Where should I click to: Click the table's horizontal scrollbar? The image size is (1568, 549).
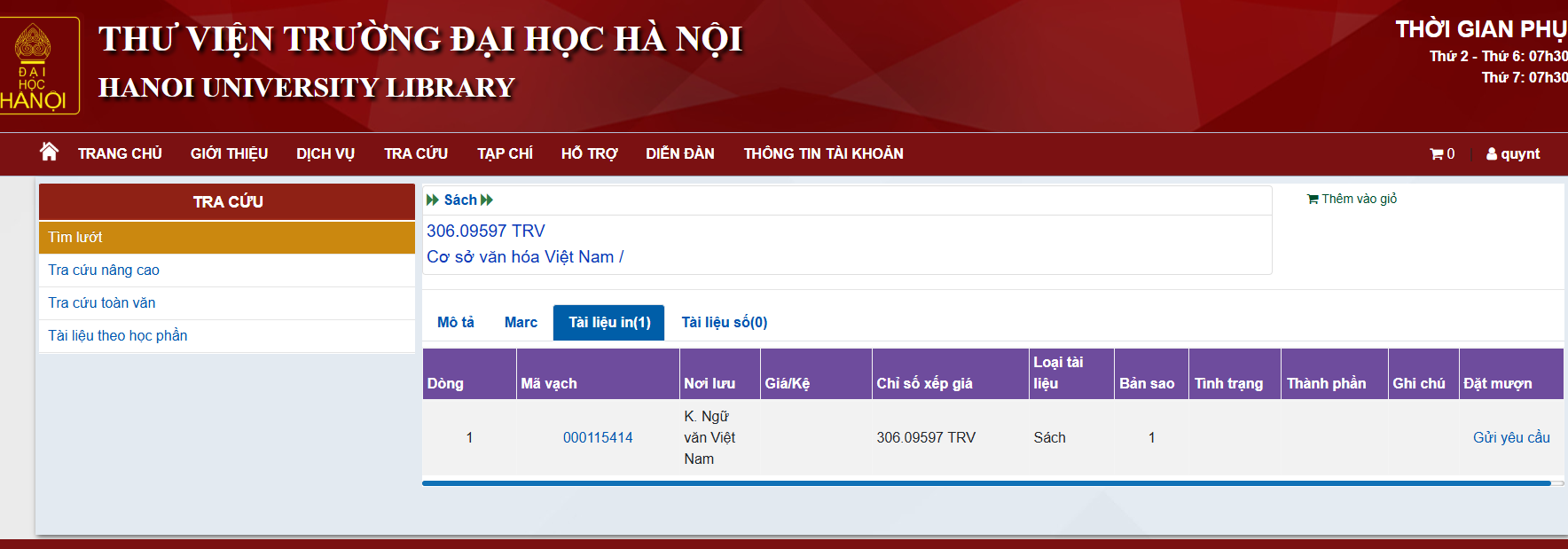(x=986, y=483)
